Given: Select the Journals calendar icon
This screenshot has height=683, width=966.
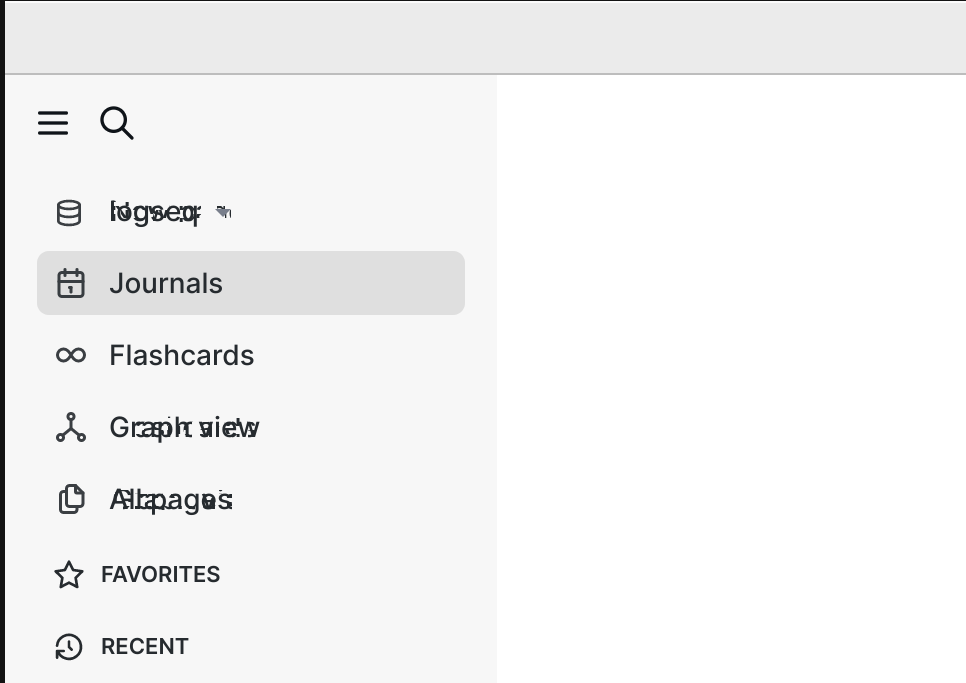Looking at the screenshot, I should (70, 283).
